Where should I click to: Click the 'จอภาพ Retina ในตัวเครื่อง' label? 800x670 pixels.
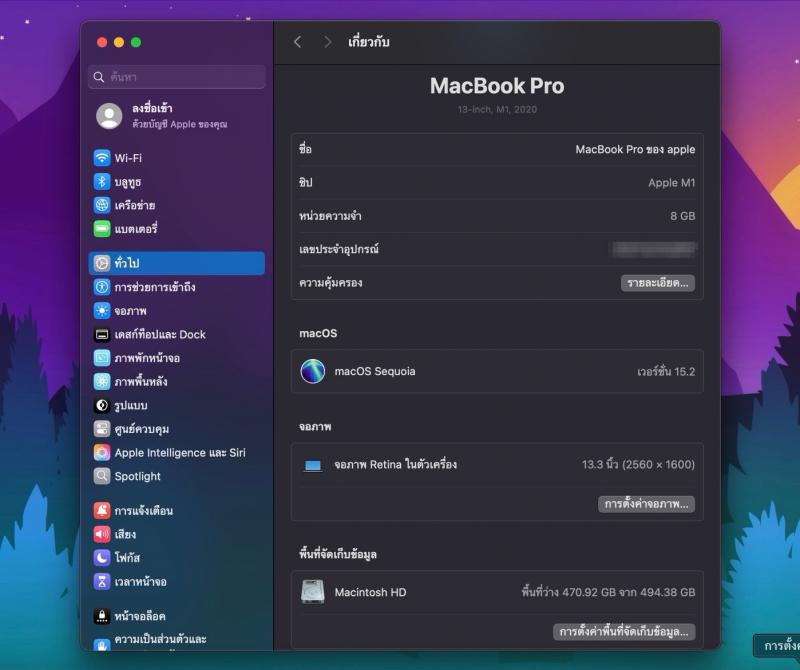(395, 464)
